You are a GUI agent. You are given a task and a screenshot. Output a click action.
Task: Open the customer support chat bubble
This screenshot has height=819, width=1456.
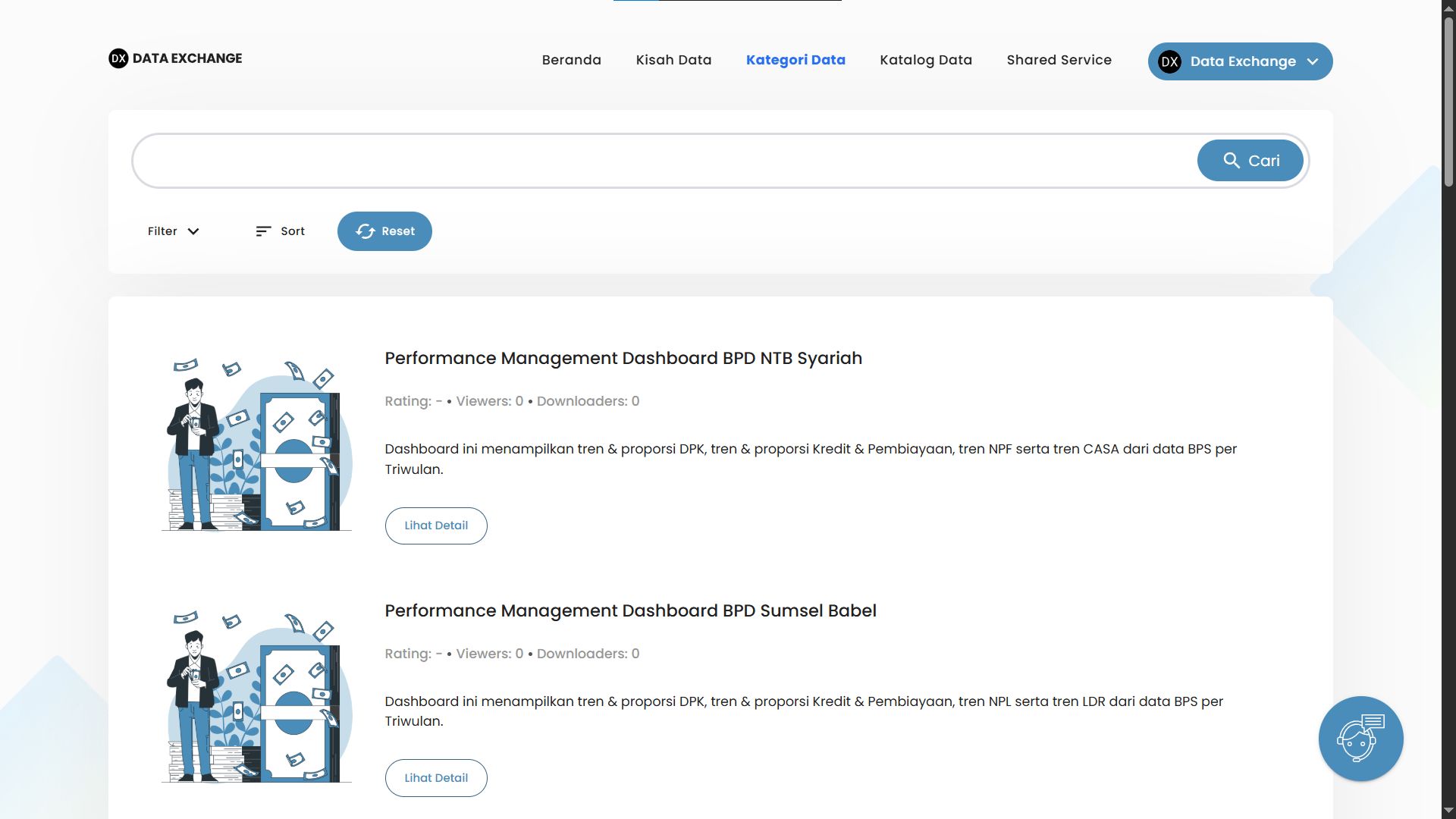point(1360,739)
